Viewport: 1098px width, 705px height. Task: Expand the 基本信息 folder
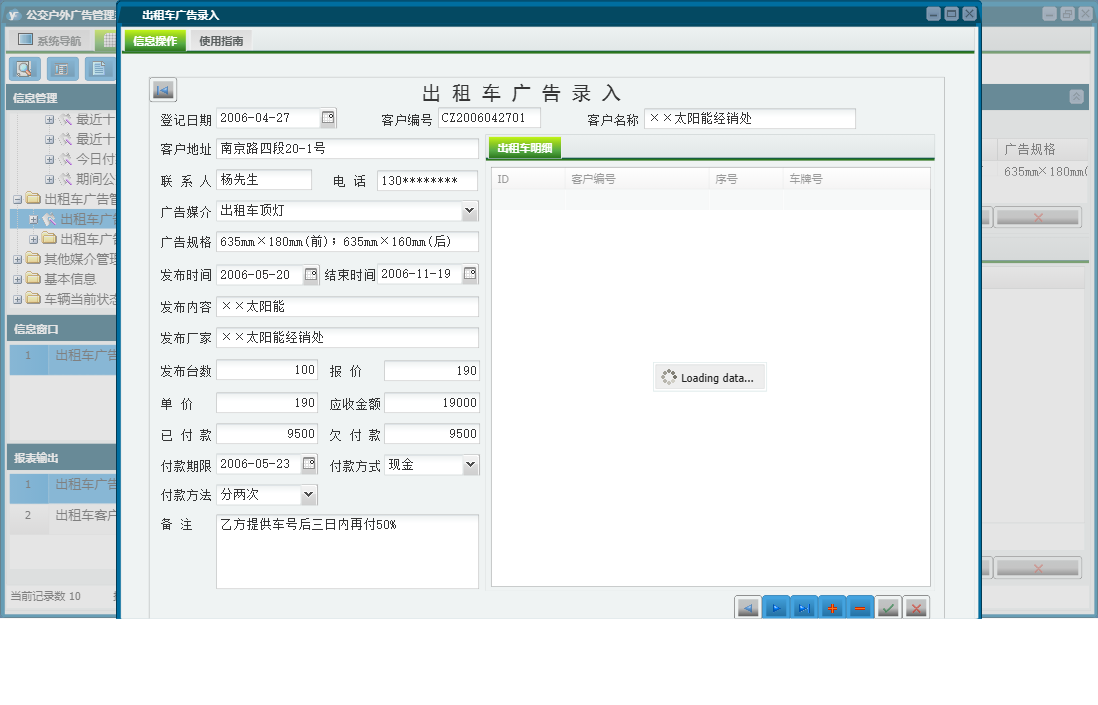[x=18, y=279]
